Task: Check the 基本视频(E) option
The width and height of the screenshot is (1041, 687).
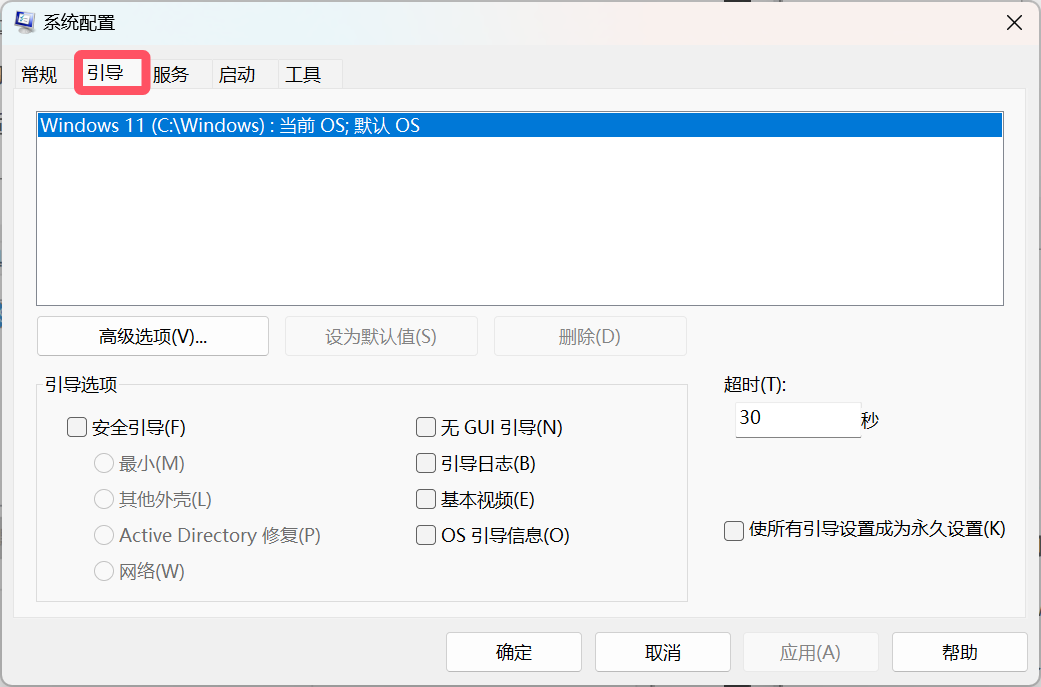Action: click(426, 499)
